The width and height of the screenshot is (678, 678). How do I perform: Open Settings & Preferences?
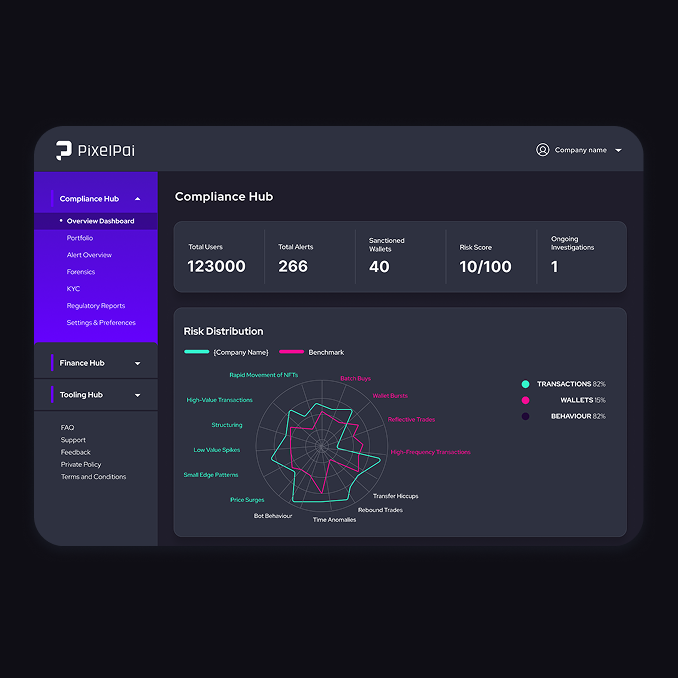pyautogui.click(x=101, y=323)
